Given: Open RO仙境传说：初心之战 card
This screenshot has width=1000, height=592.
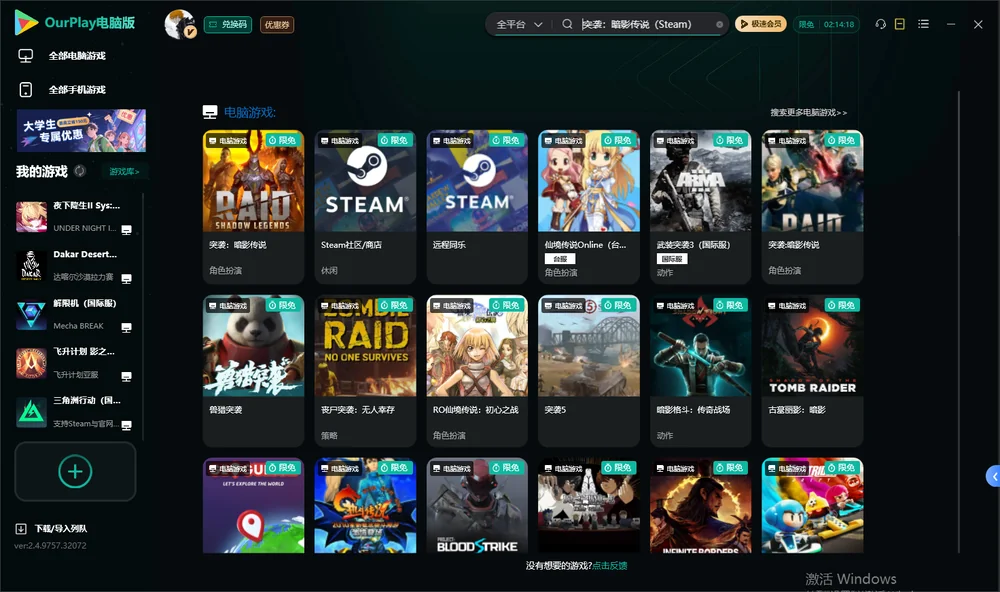Looking at the screenshot, I should click(x=477, y=371).
